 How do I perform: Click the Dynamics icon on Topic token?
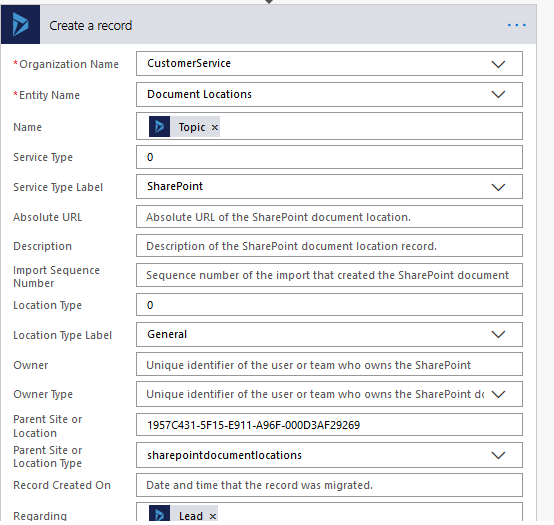coord(159,126)
